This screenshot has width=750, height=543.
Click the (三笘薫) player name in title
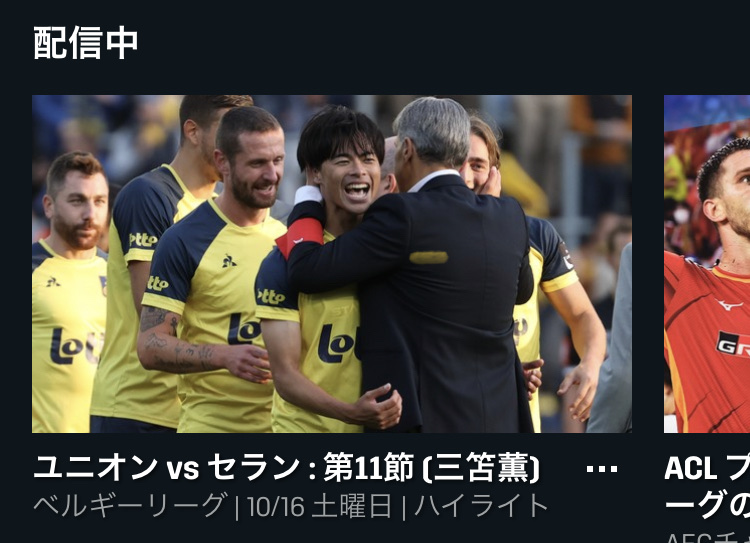point(481,467)
